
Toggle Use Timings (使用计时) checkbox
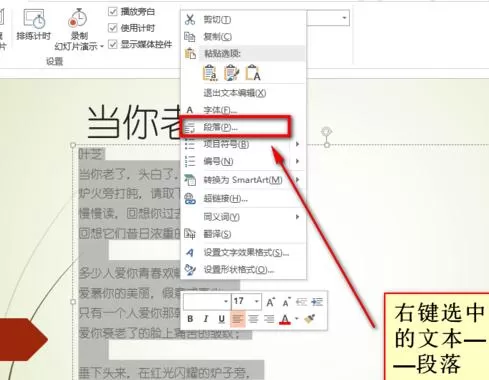pyautogui.click(x=113, y=28)
